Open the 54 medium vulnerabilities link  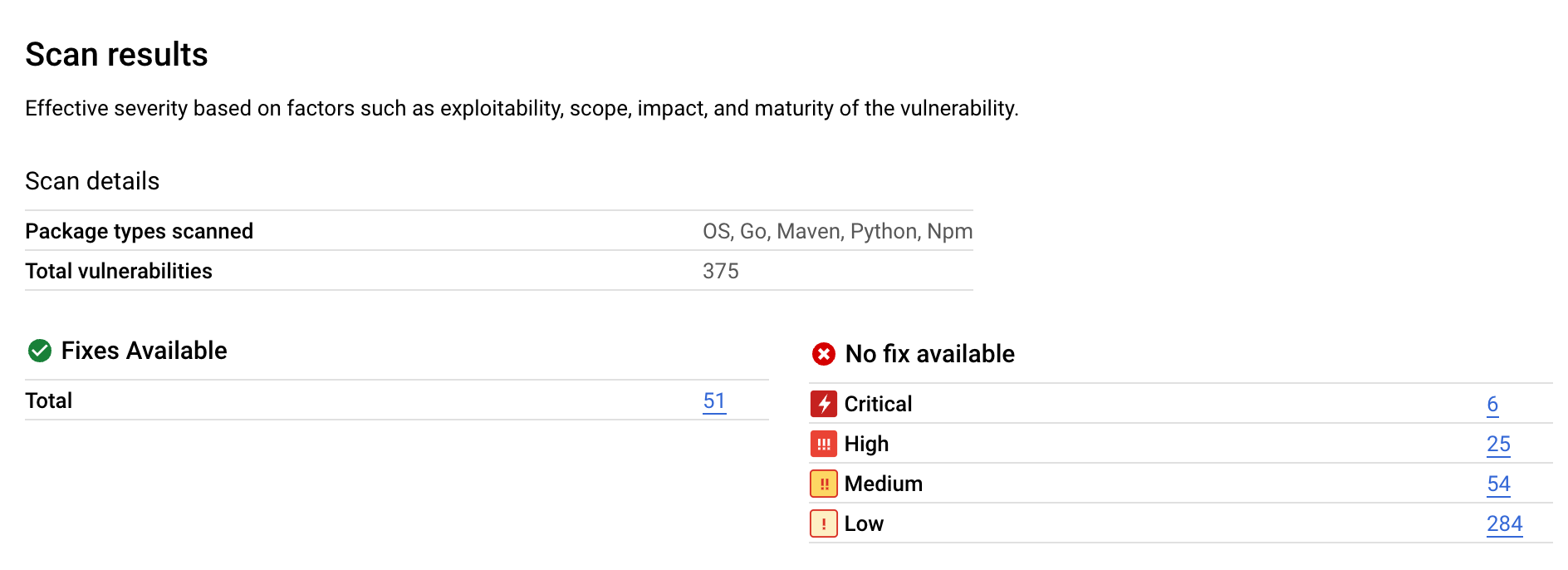(x=1498, y=484)
